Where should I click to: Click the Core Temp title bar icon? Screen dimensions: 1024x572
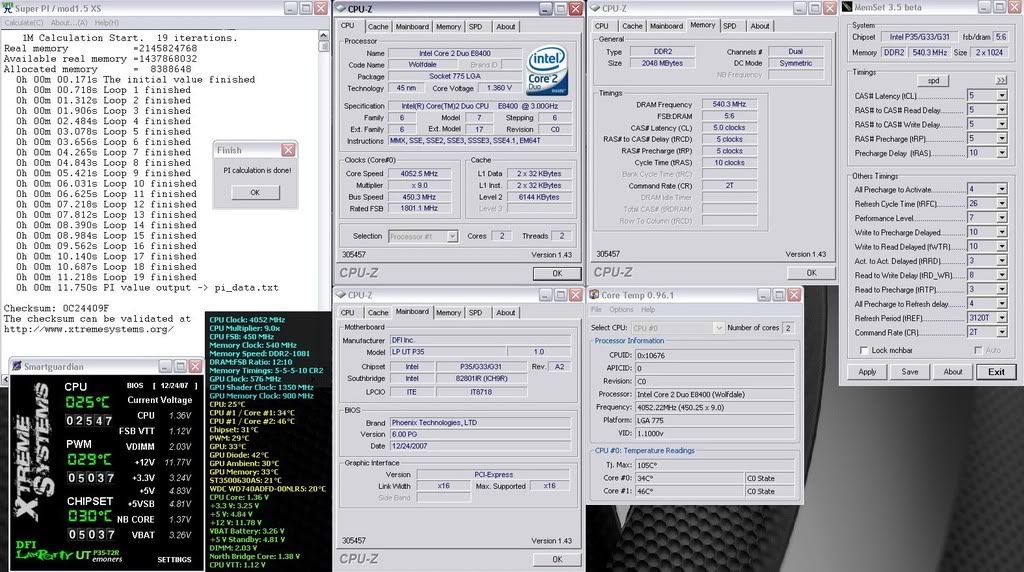594,295
